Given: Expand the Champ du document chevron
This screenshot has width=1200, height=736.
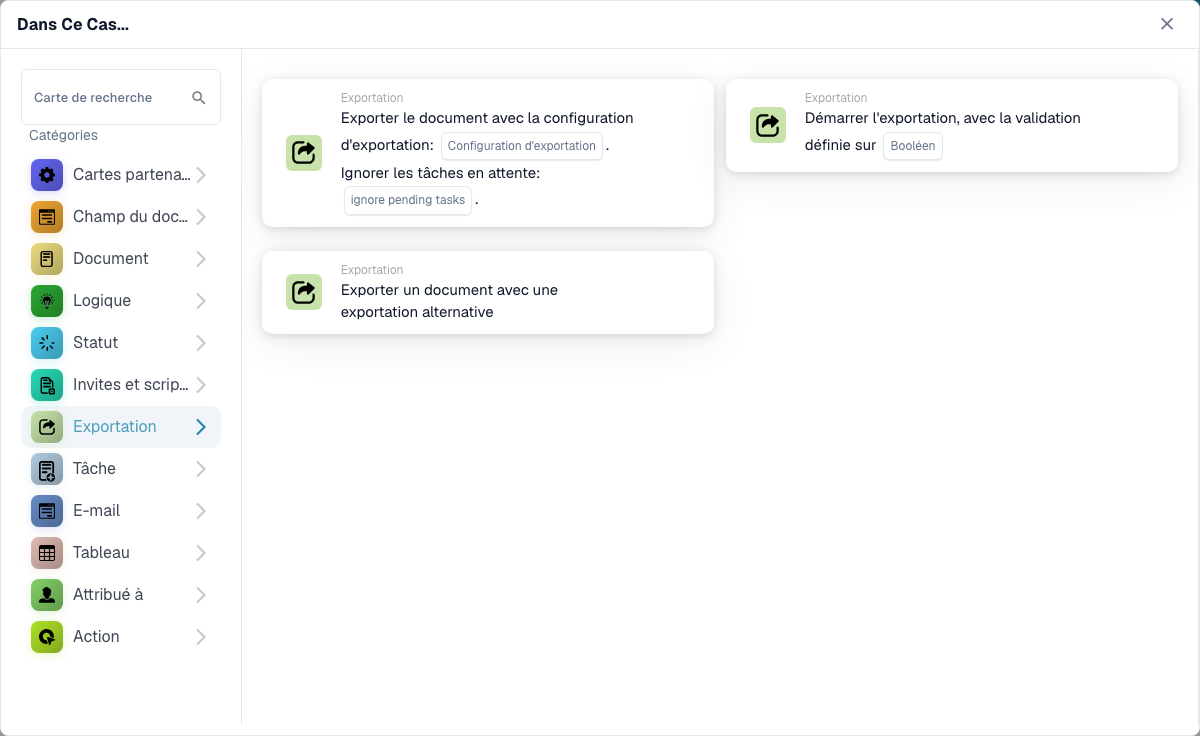Looking at the screenshot, I should click(201, 217).
